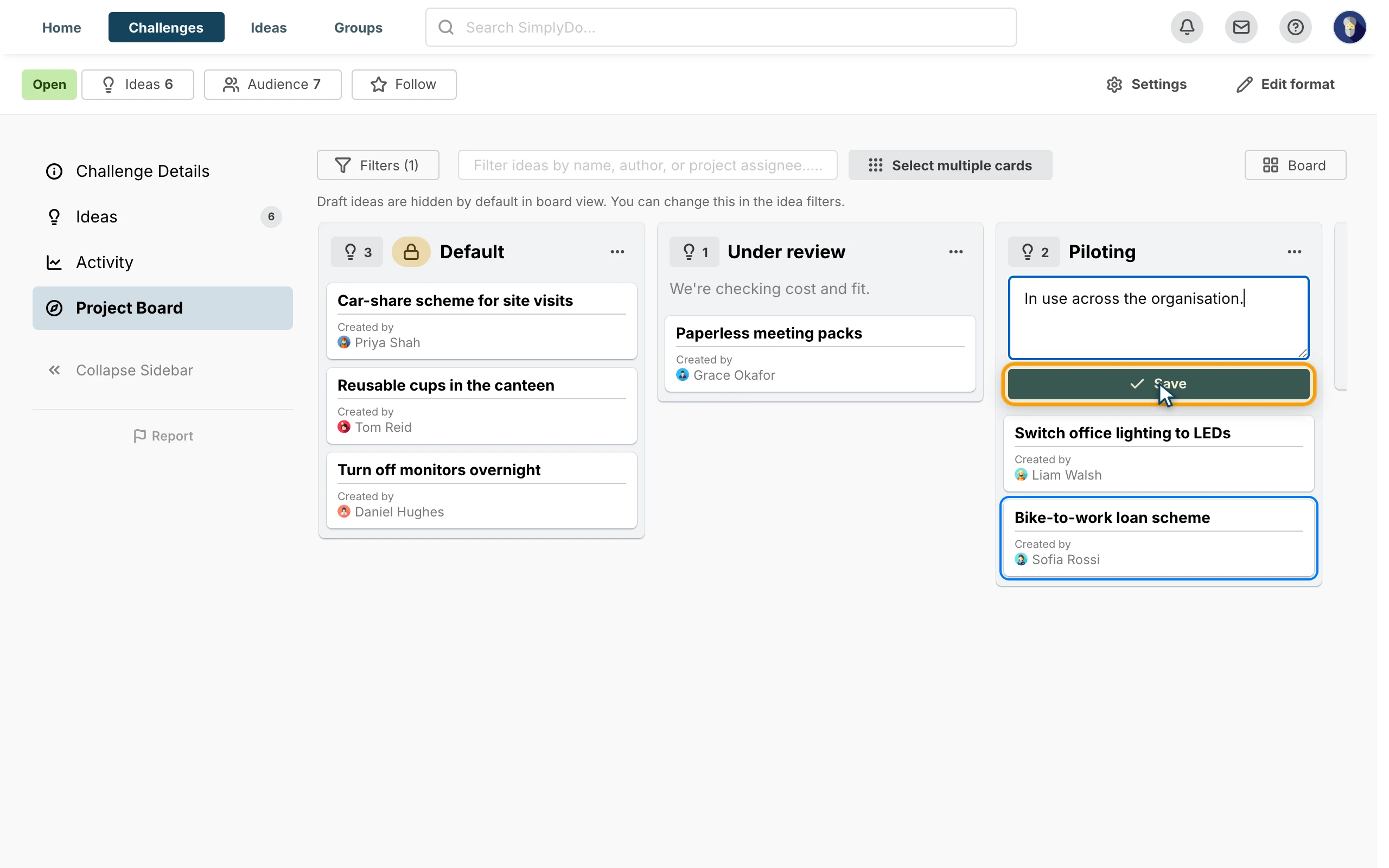Click the Report flag link

163,436
